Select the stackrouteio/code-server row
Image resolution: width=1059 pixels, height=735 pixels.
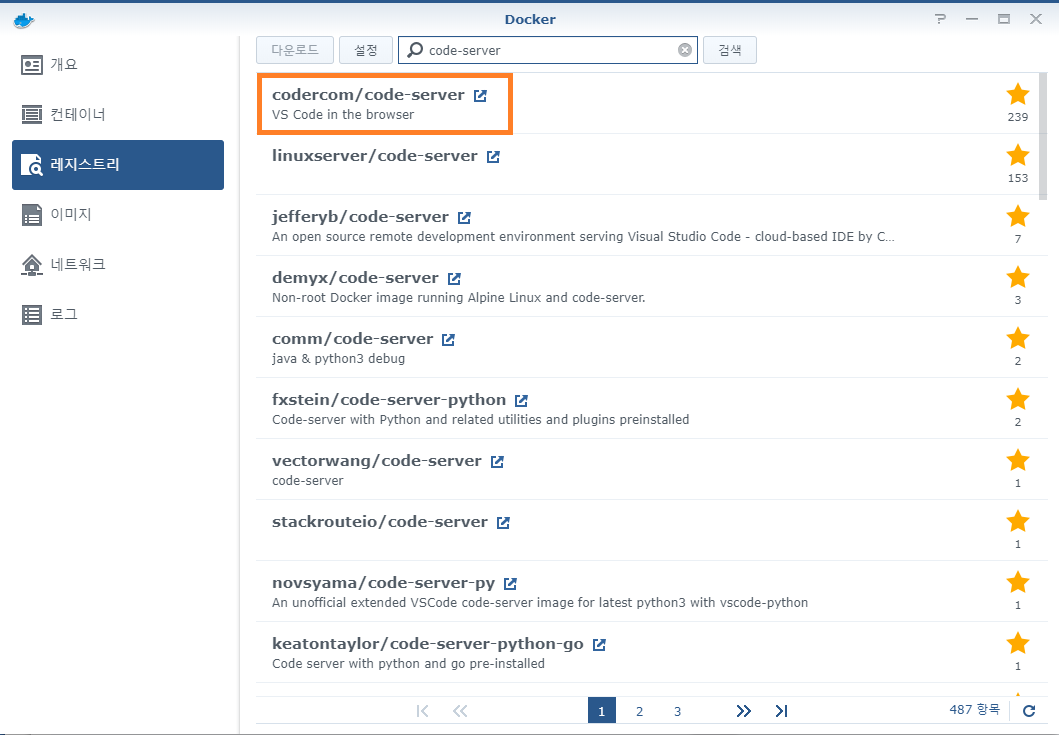(647, 530)
